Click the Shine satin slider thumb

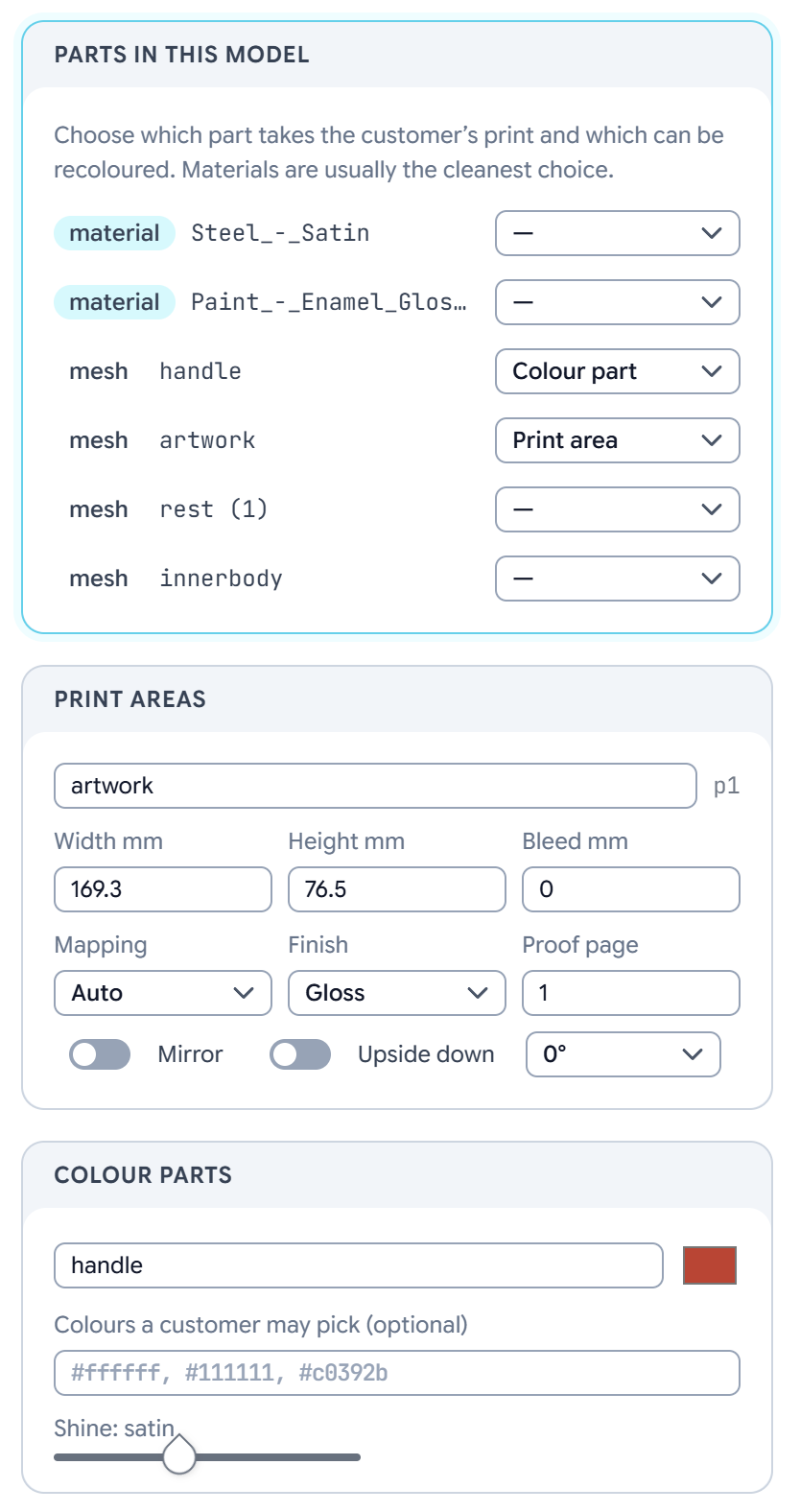pyautogui.click(x=179, y=1455)
